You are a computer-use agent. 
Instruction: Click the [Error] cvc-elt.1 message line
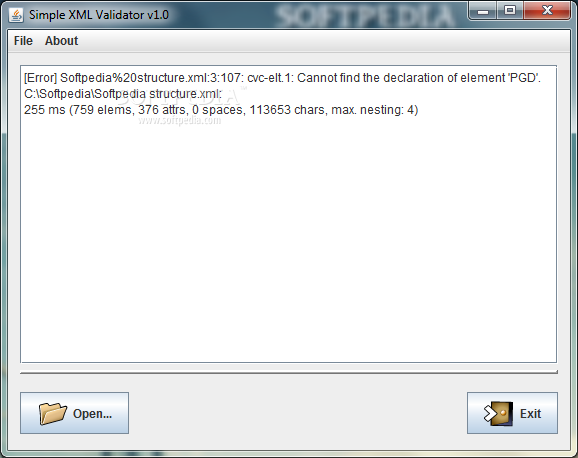point(282,78)
